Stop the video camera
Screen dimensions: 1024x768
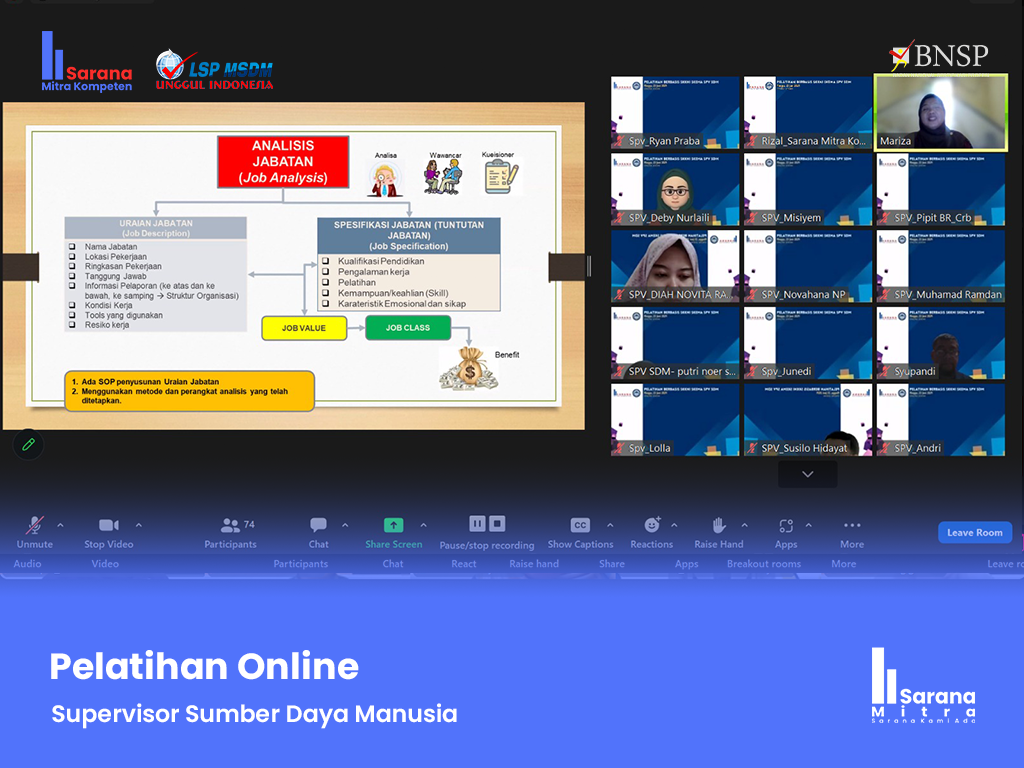(x=108, y=526)
